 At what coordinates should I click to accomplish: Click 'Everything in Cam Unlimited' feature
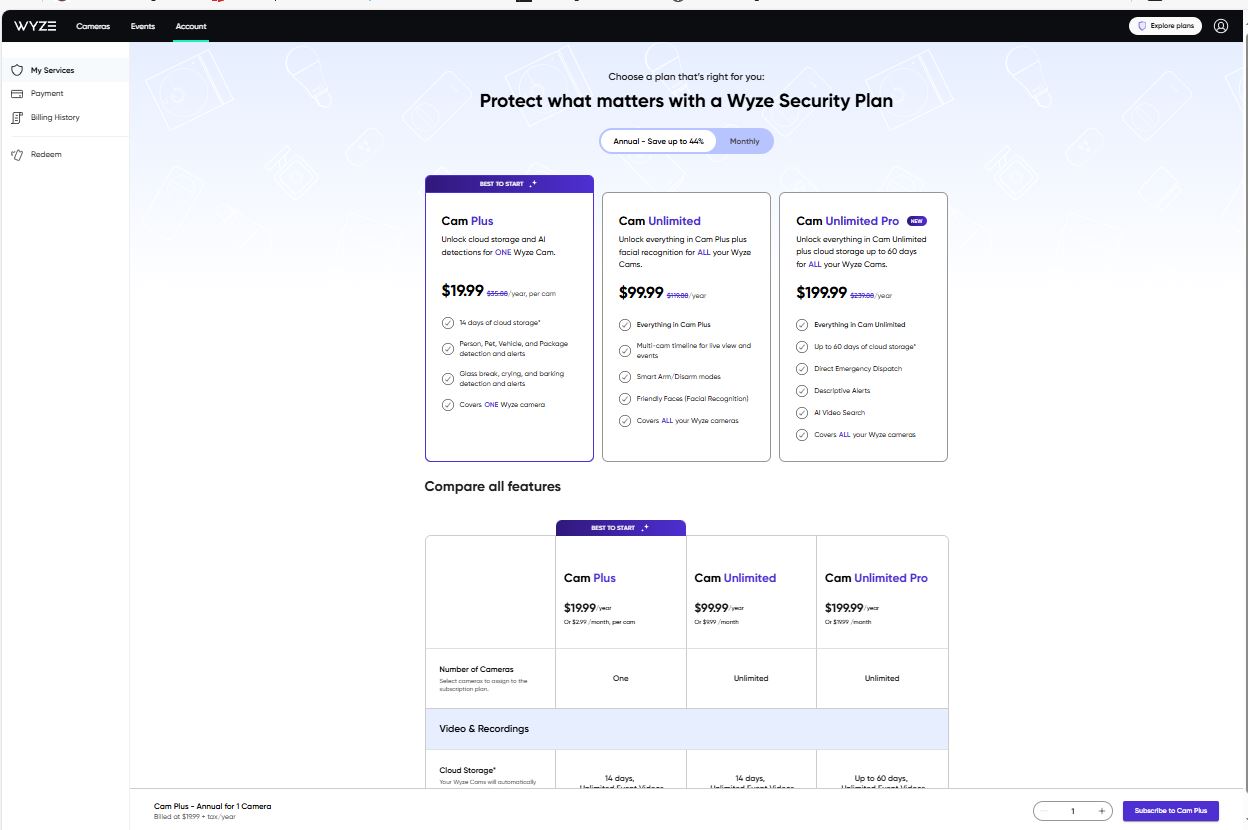[x=859, y=325]
